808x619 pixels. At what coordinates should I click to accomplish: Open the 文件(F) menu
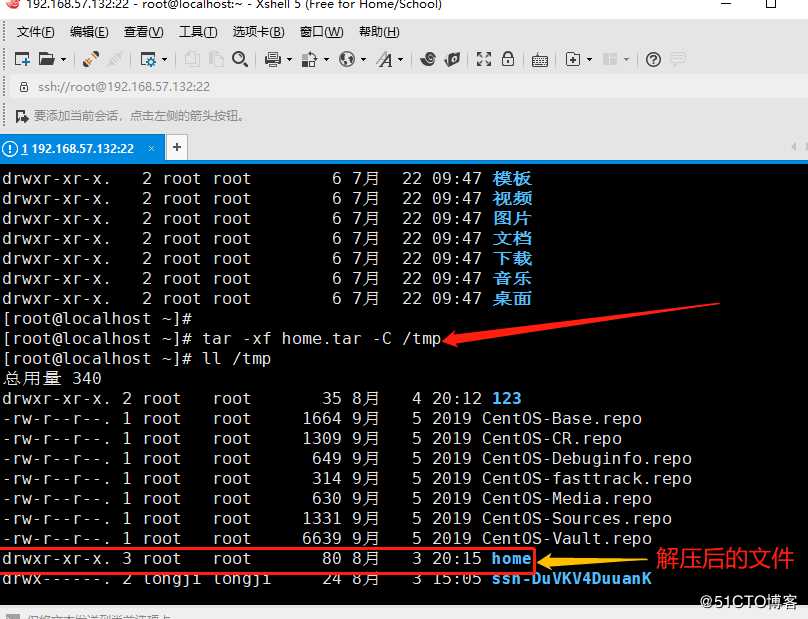pyautogui.click(x=36, y=32)
